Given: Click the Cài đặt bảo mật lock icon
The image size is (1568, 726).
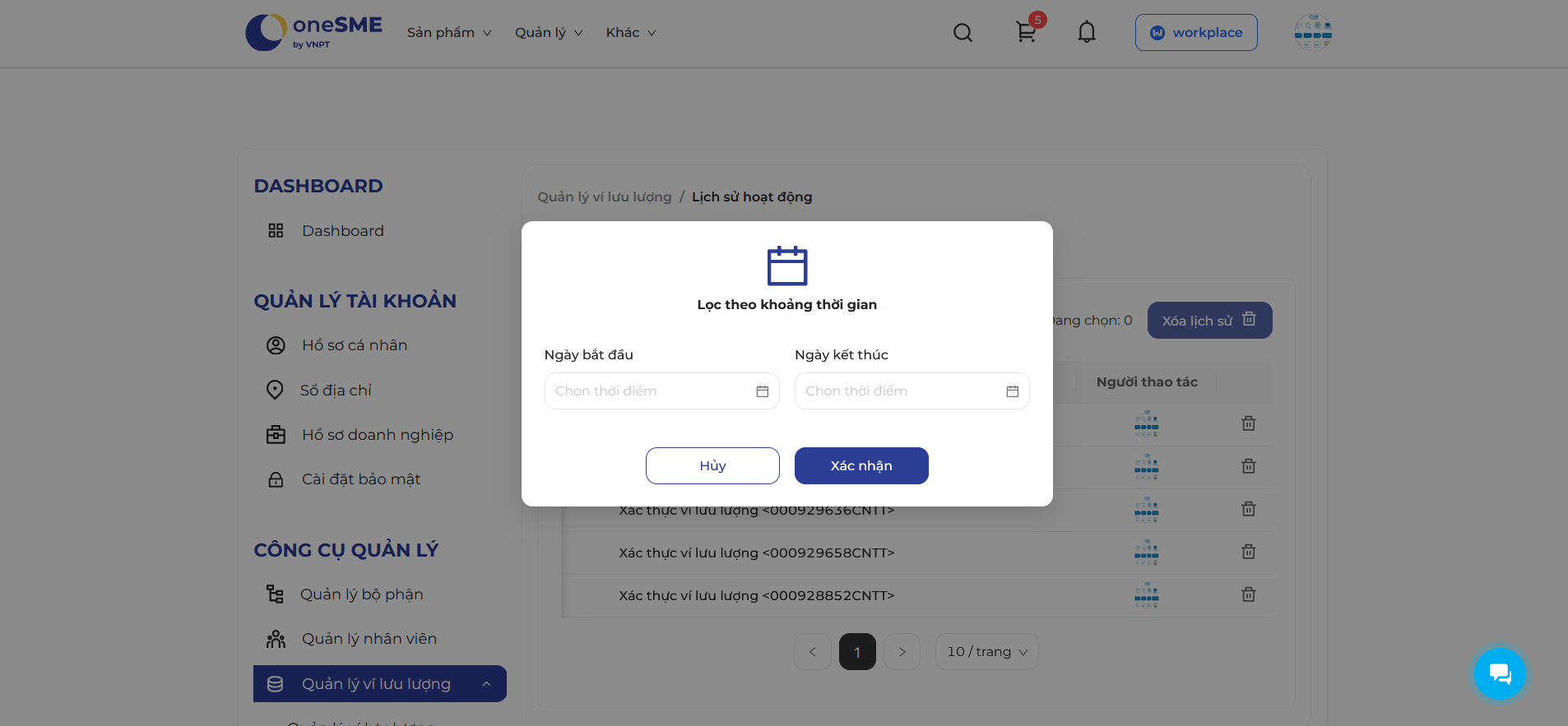Looking at the screenshot, I should (x=276, y=479).
